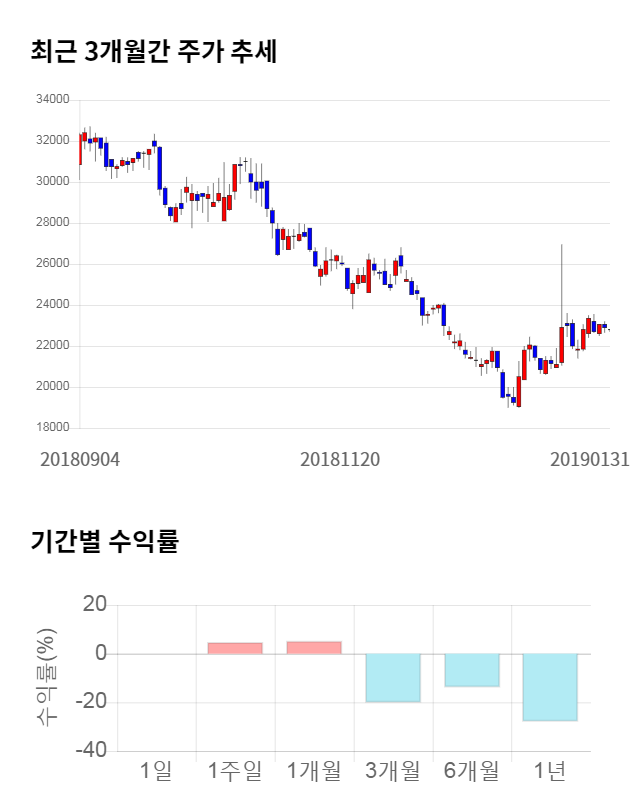Select the 18000 price axis label

point(52,428)
